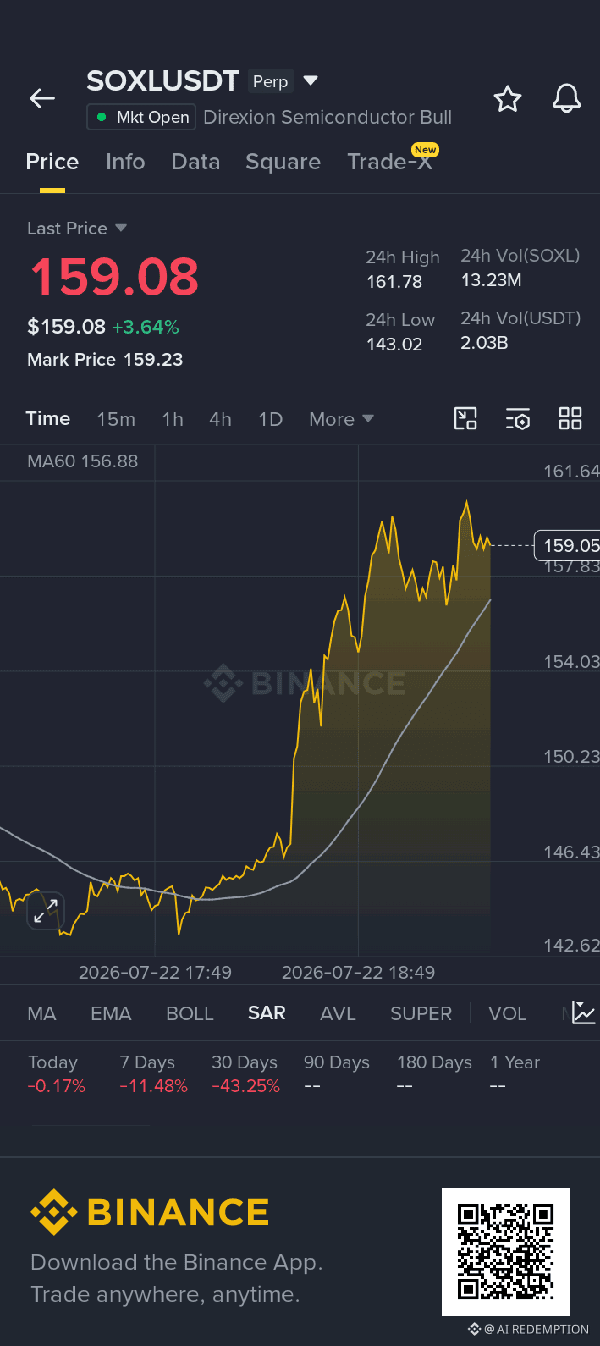Open the chart drawing tools icon
The width and height of the screenshot is (600, 1346).
tap(465, 419)
